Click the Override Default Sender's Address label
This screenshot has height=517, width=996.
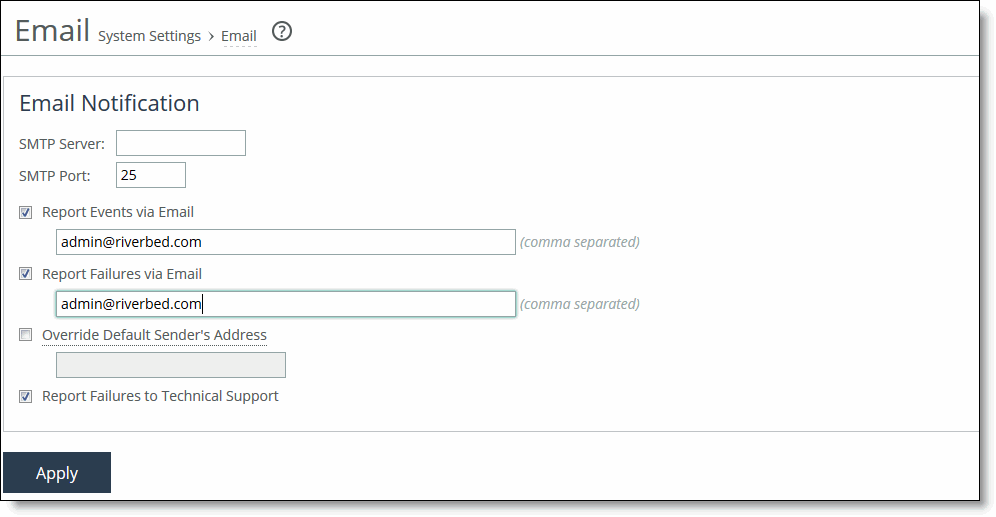click(154, 335)
